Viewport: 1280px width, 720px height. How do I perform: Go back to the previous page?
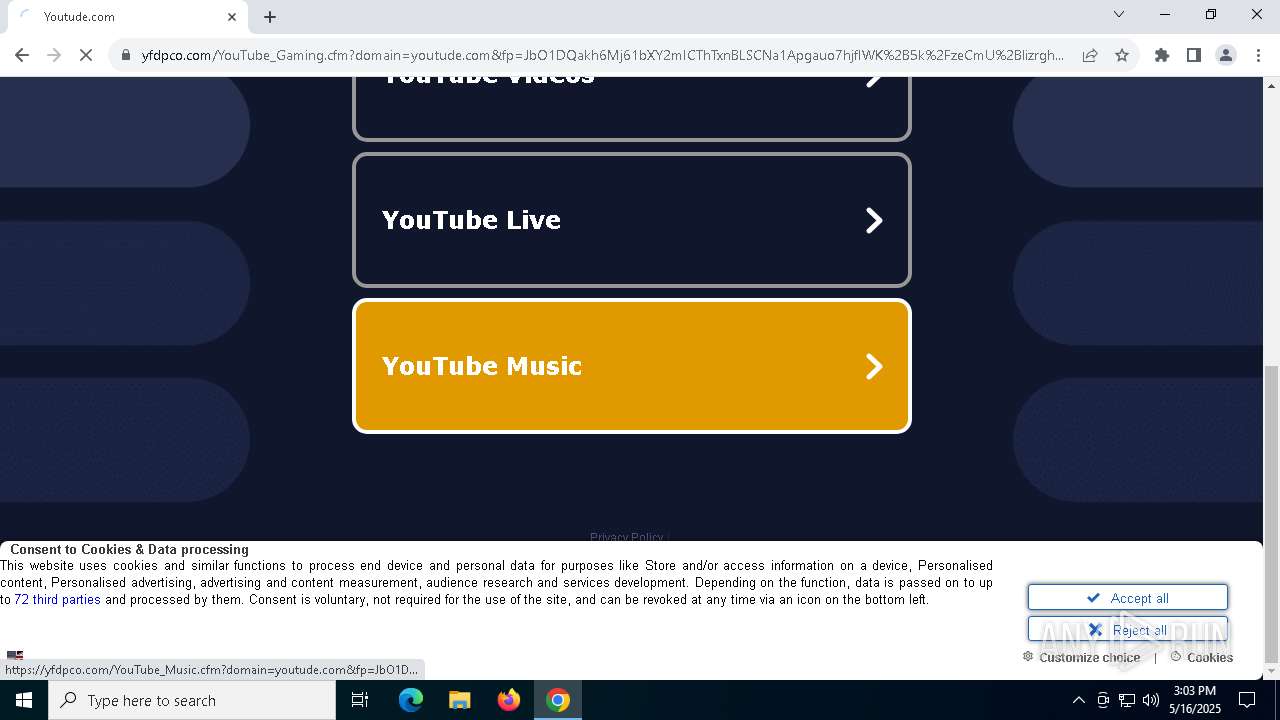22,56
